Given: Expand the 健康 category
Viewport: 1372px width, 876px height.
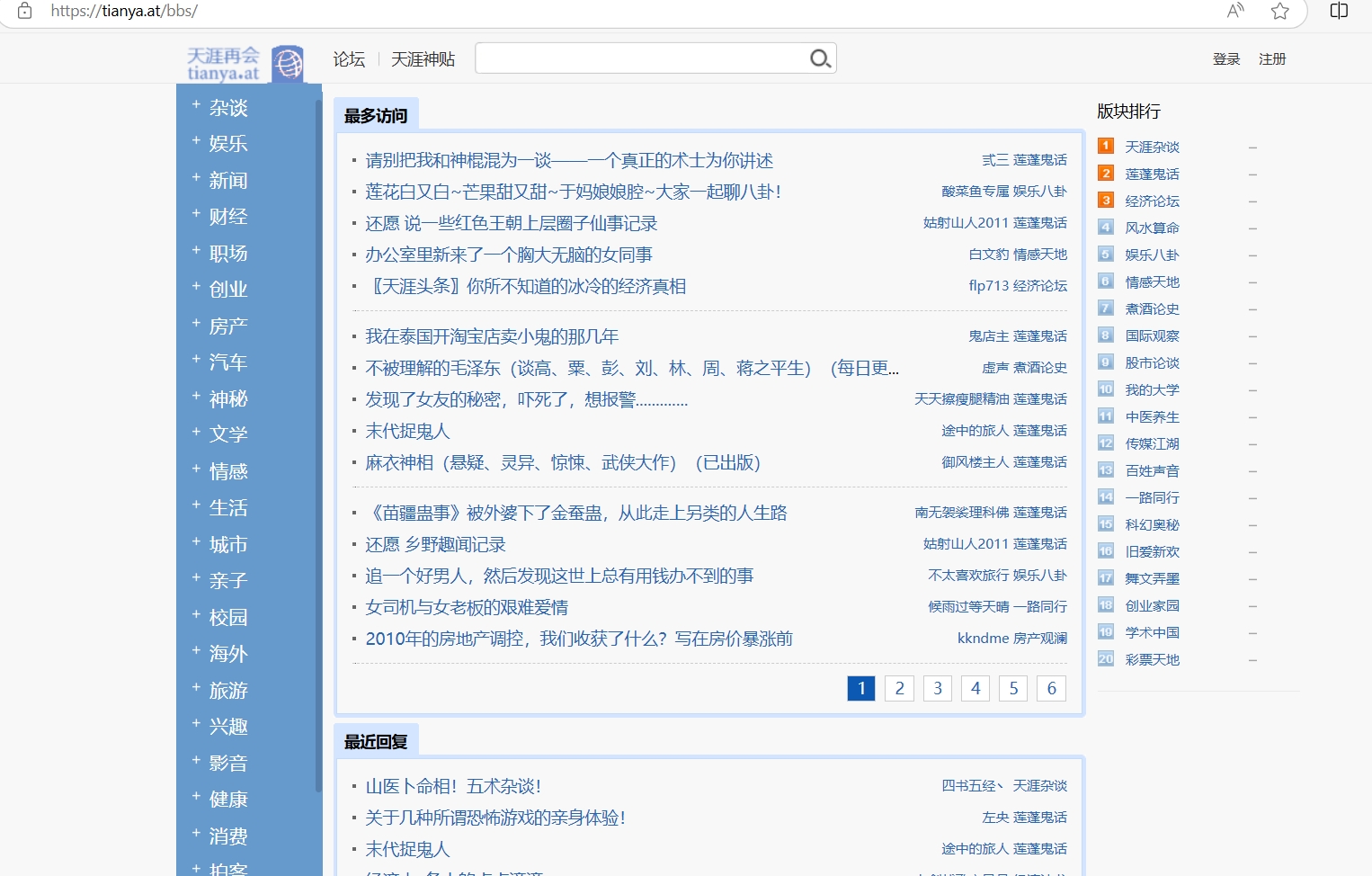Looking at the screenshot, I should (228, 800).
